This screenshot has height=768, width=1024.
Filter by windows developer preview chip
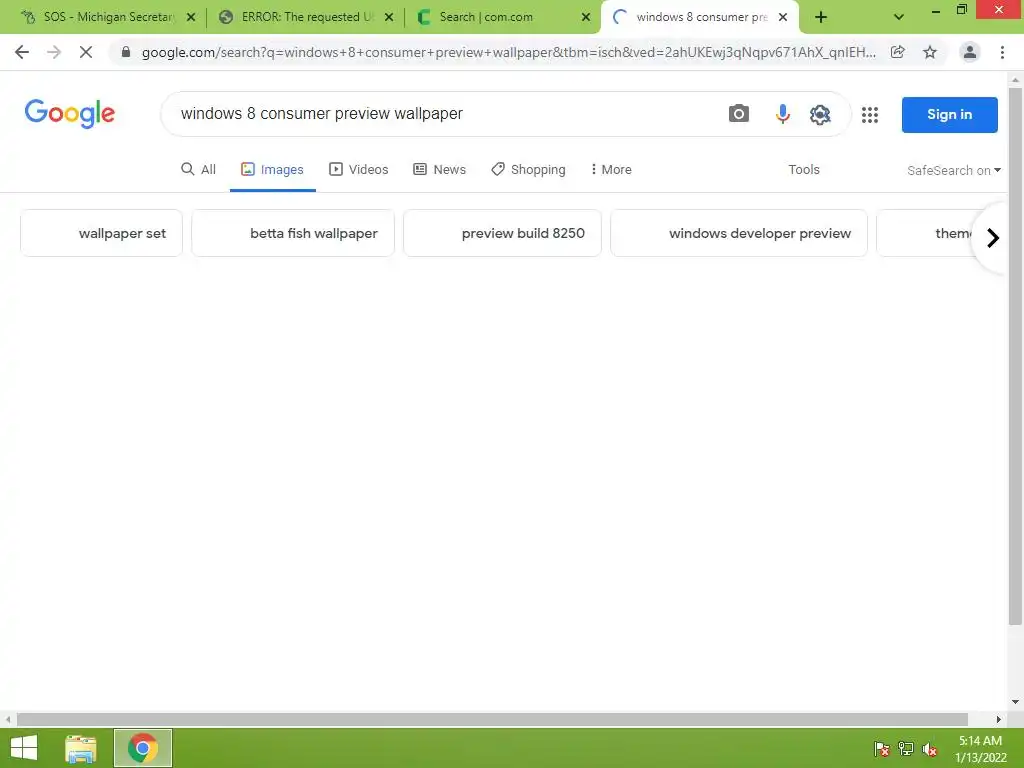pos(739,233)
